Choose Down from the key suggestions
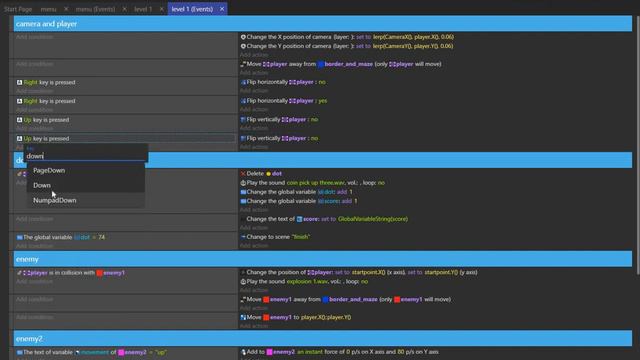640x360 pixels. pos(86,185)
